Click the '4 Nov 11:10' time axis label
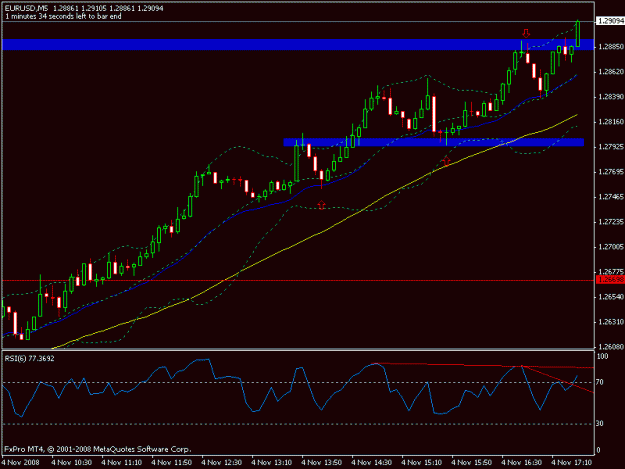This screenshot has width=625, height=469. [122, 463]
